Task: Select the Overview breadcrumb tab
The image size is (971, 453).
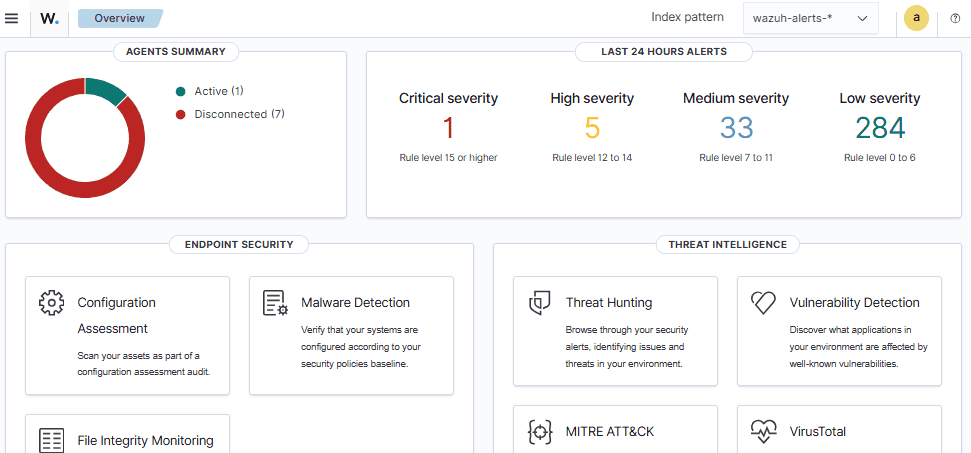Action: pos(119,18)
